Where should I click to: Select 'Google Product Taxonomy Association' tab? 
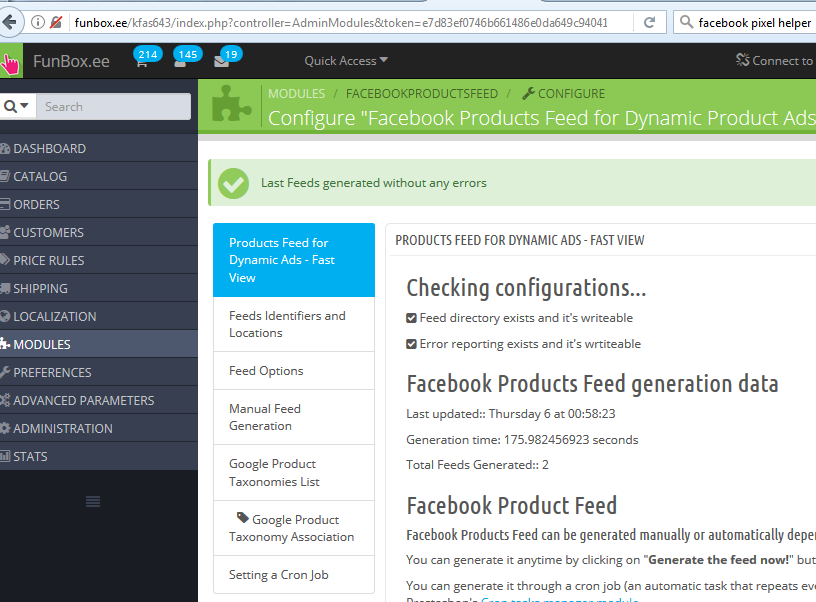(x=294, y=528)
